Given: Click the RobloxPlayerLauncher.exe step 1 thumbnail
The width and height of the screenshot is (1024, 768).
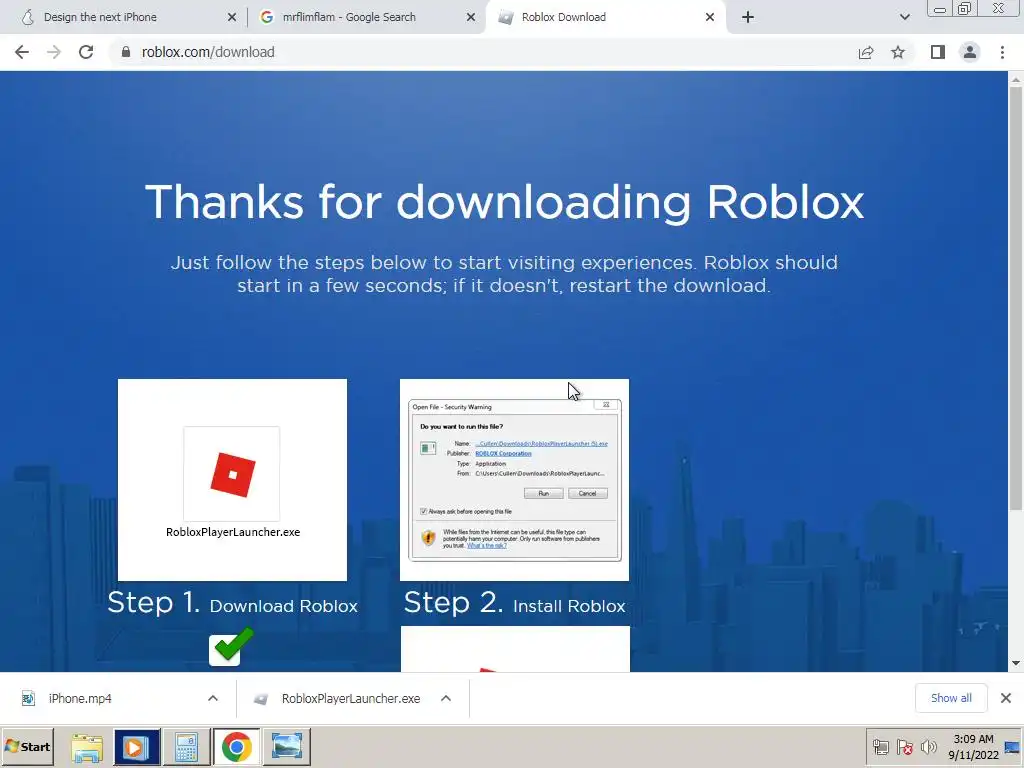Looking at the screenshot, I should (232, 480).
